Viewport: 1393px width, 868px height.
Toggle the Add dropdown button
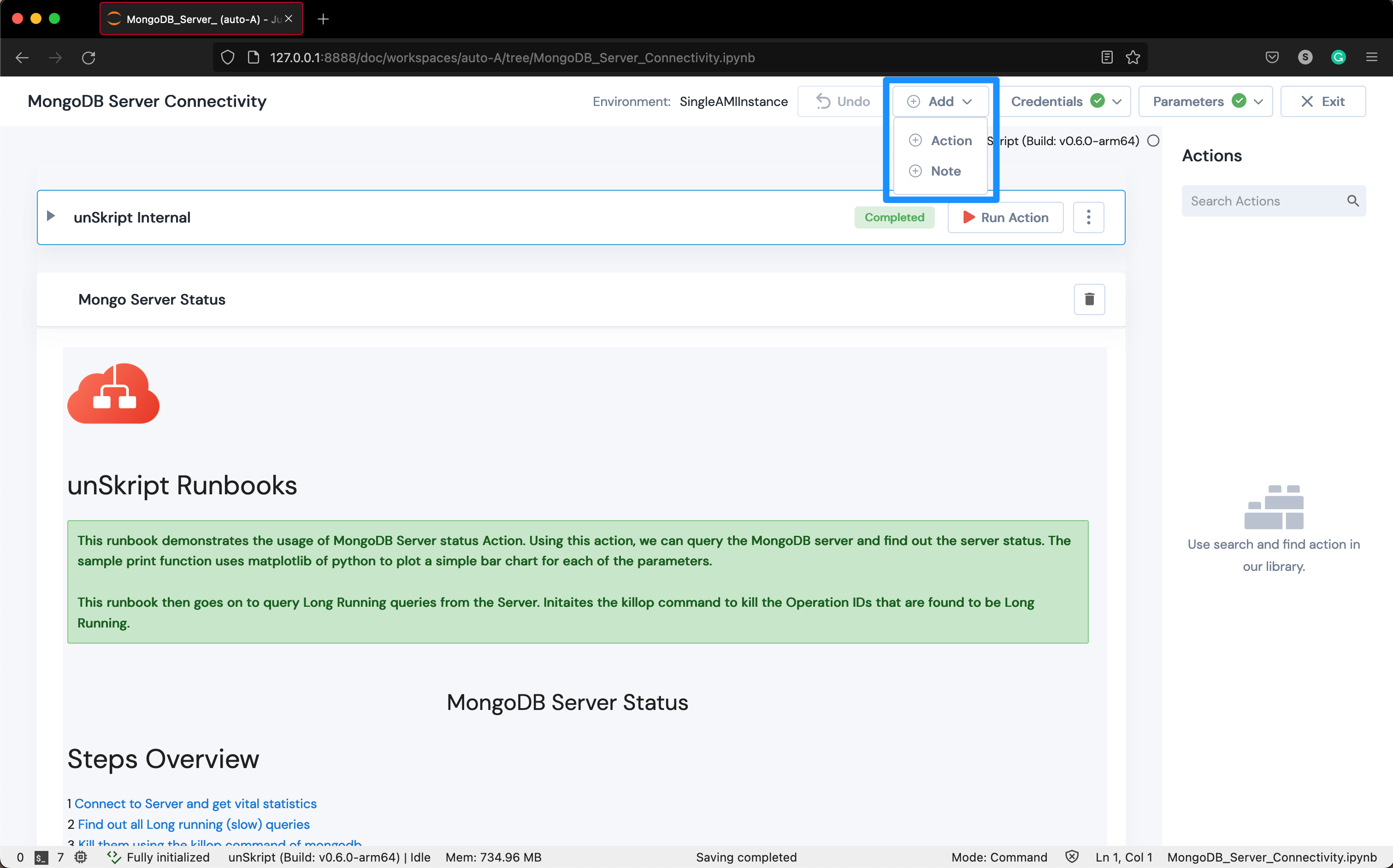pyautogui.click(x=940, y=102)
